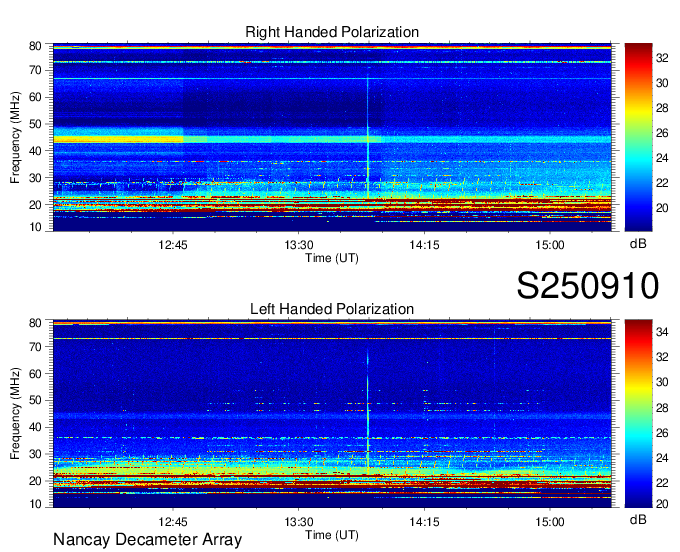Click the "Time (UT)" label below the top plot
Screen dimensions: 680x552
pyautogui.click(x=332, y=257)
